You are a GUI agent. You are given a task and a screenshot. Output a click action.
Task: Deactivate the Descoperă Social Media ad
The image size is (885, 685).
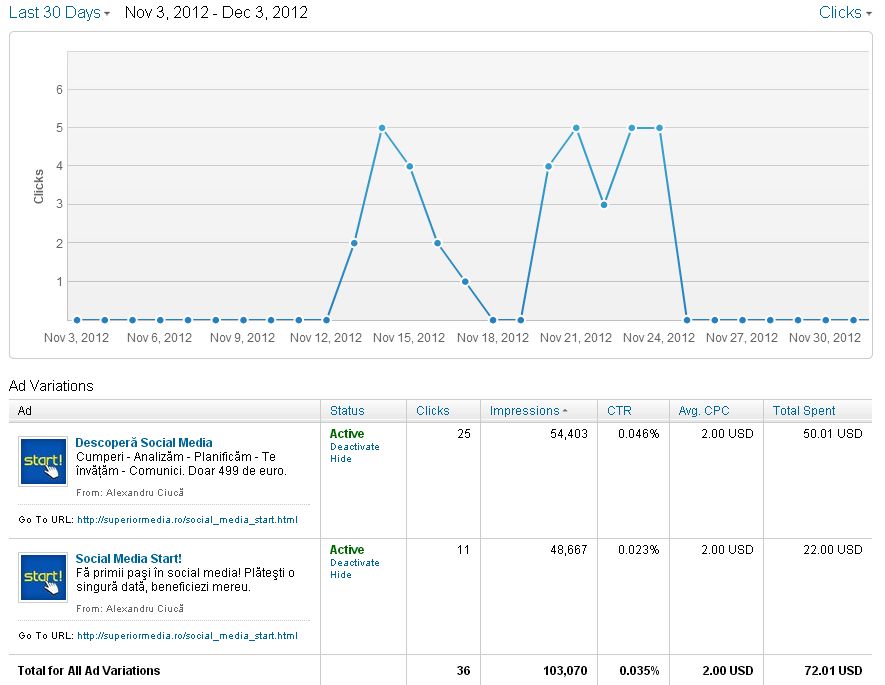[x=355, y=447]
